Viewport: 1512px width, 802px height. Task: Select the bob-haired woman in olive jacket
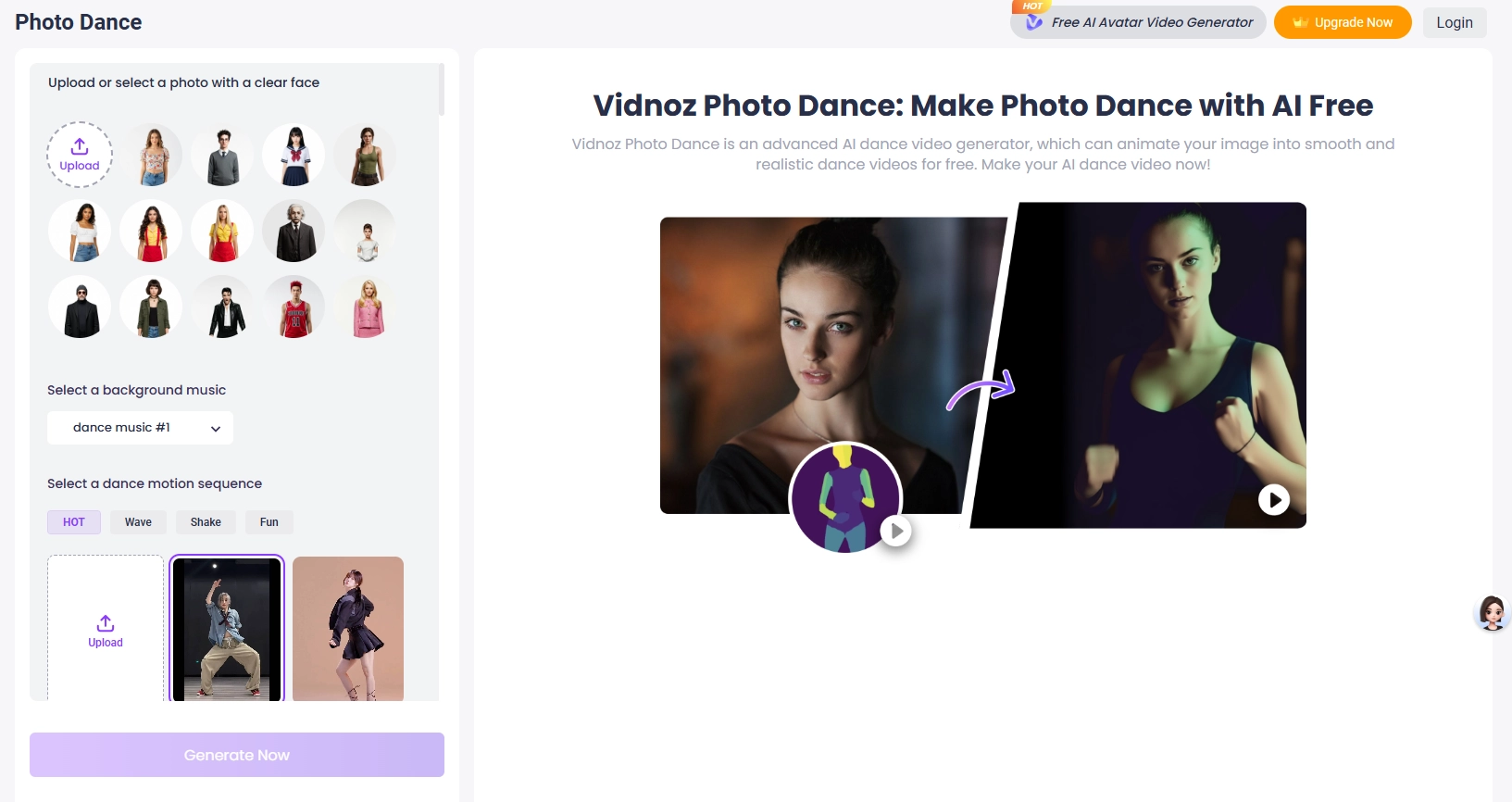tap(152, 307)
